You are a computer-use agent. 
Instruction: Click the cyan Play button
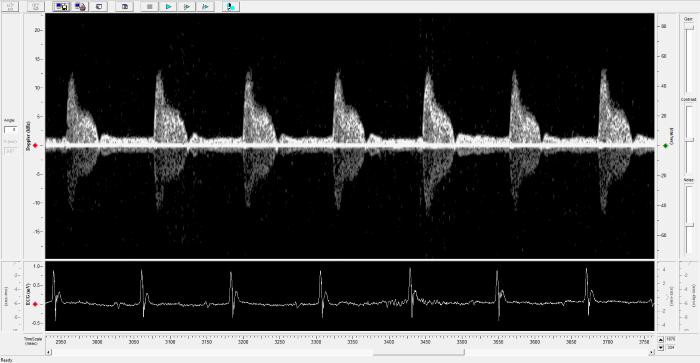click(x=168, y=6)
